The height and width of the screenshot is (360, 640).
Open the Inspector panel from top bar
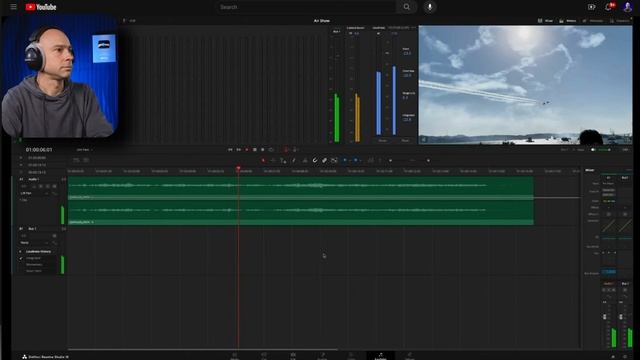pyautogui.click(x=620, y=20)
